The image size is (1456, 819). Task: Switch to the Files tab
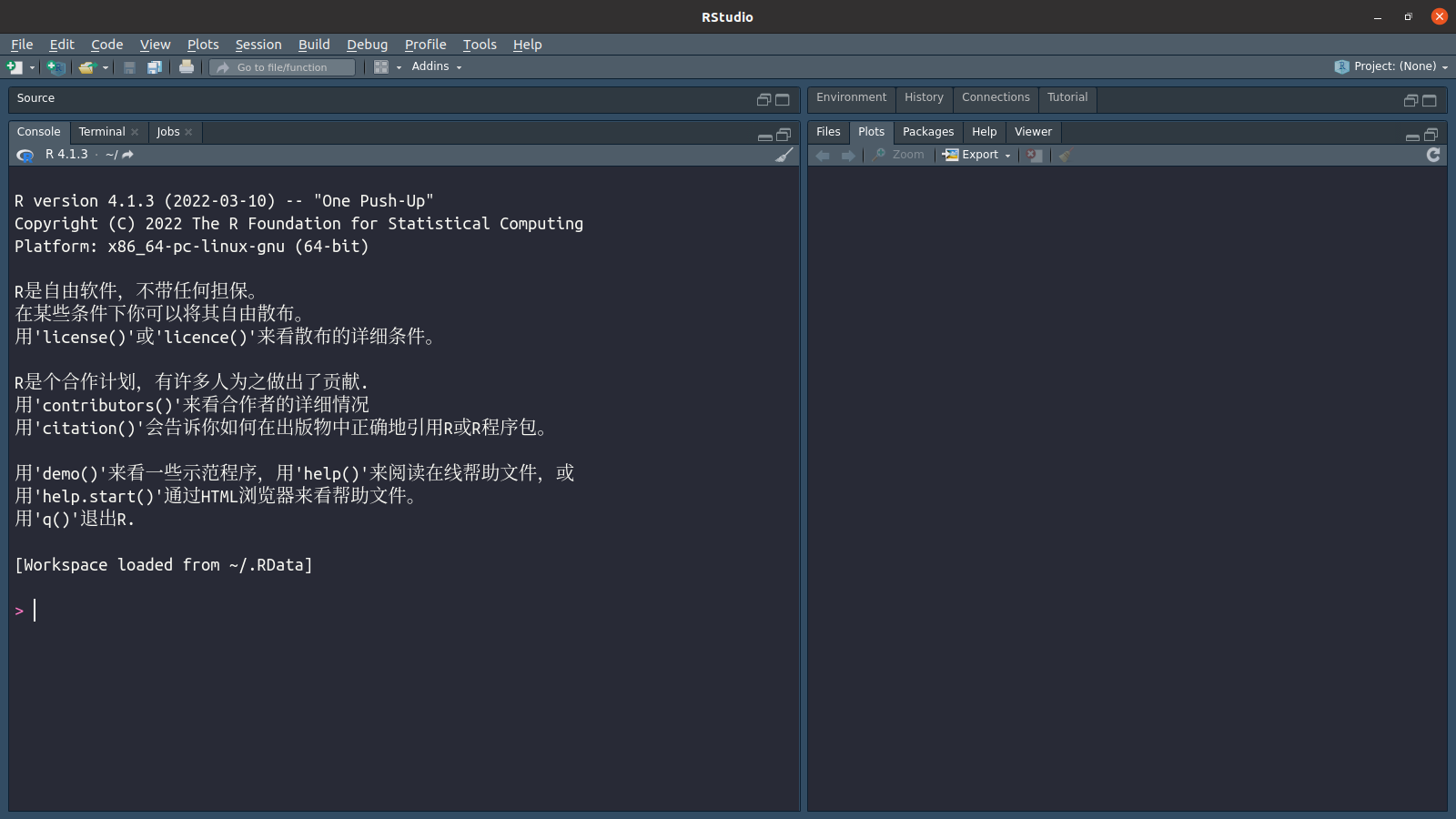click(x=828, y=132)
